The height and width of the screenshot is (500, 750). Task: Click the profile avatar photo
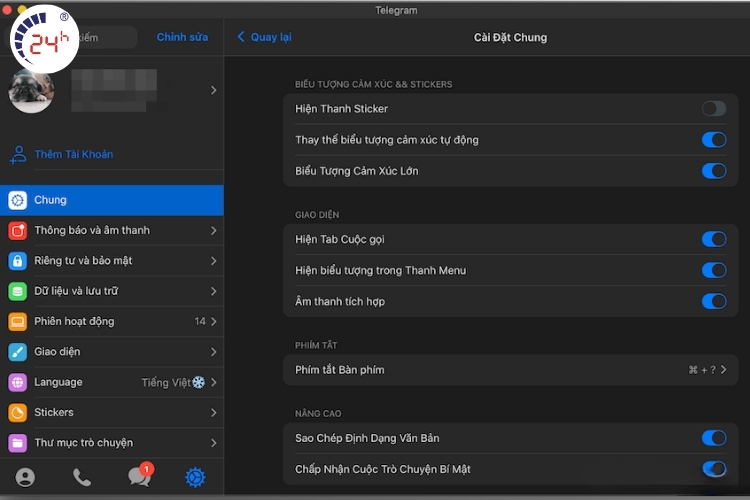pos(32,90)
